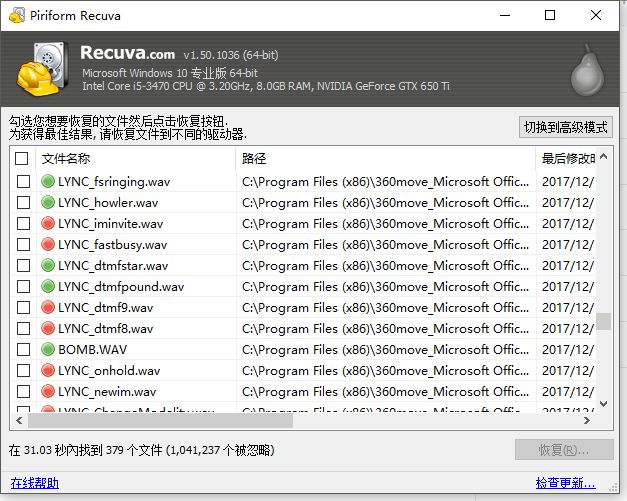Check the box for LYNC_iminvite.wav

24,224
